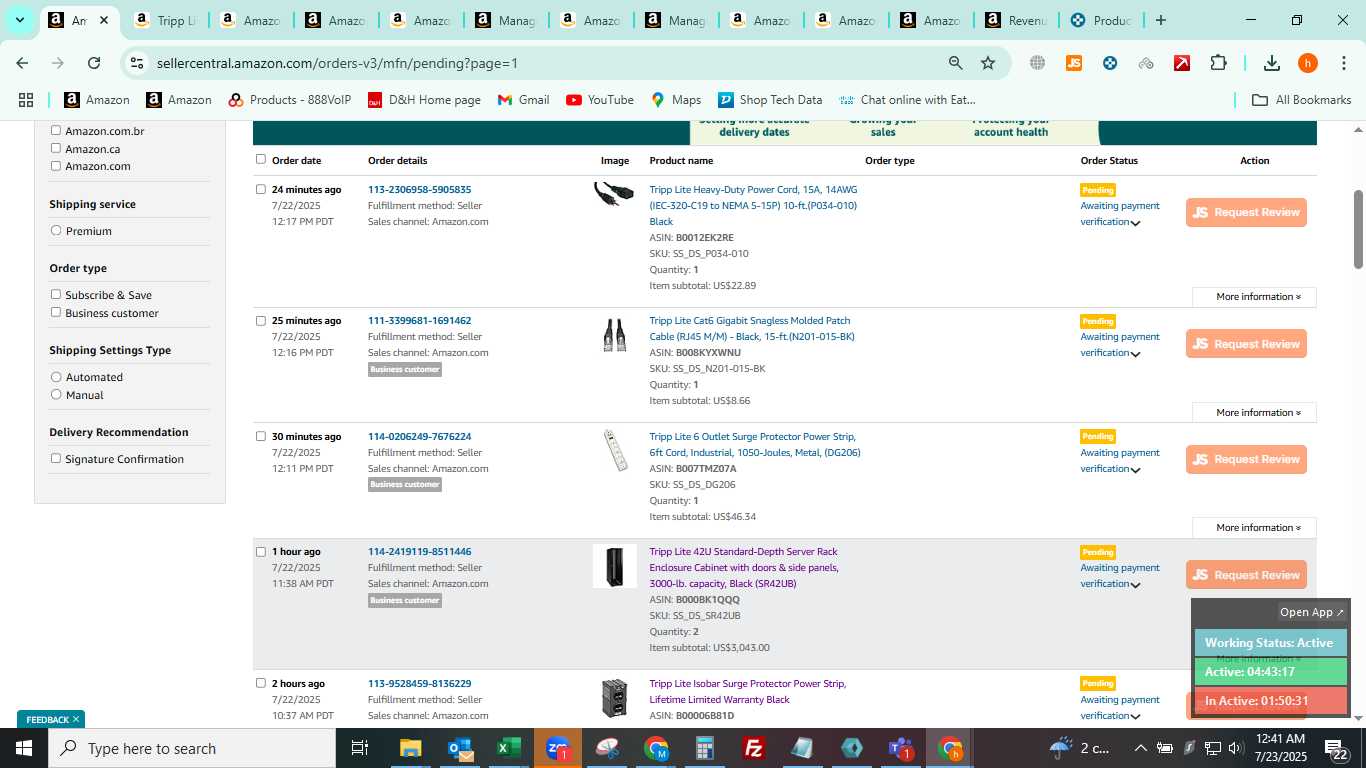Expand payment verification status for SR42UB order

(x=1136, y=585)
